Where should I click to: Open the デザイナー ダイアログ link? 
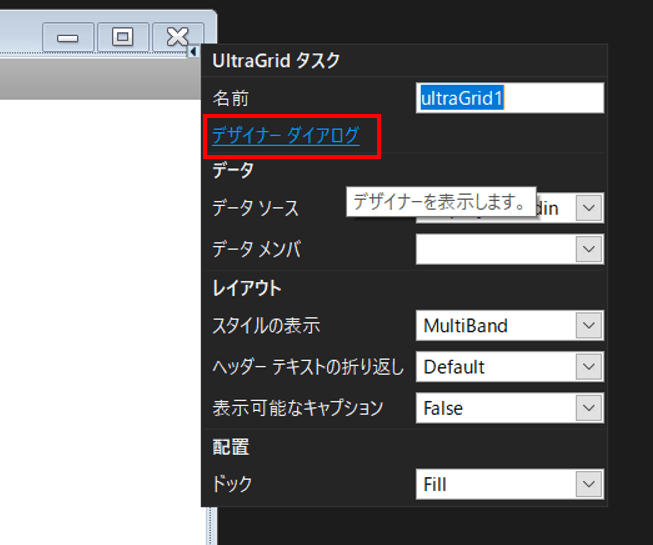click(x=286, y=135)
